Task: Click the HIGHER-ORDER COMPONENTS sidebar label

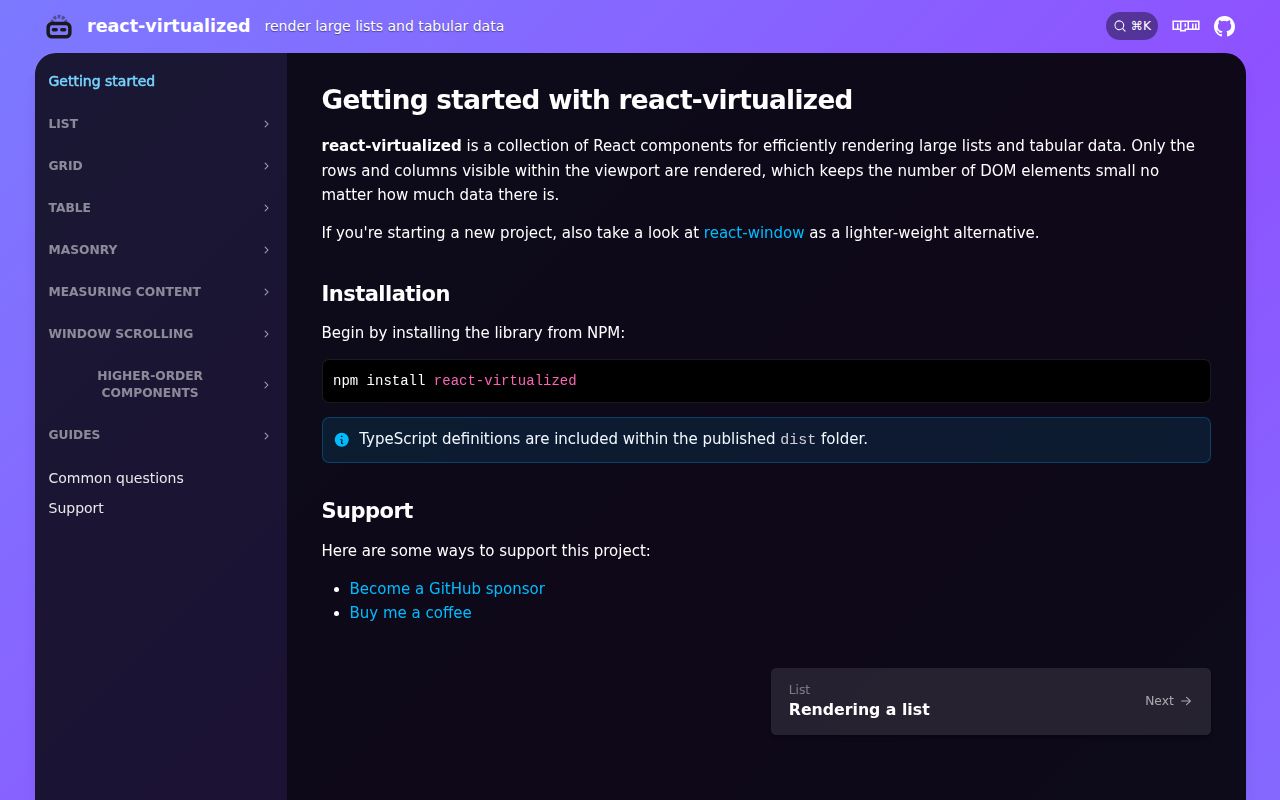Action: pos(150,384)
